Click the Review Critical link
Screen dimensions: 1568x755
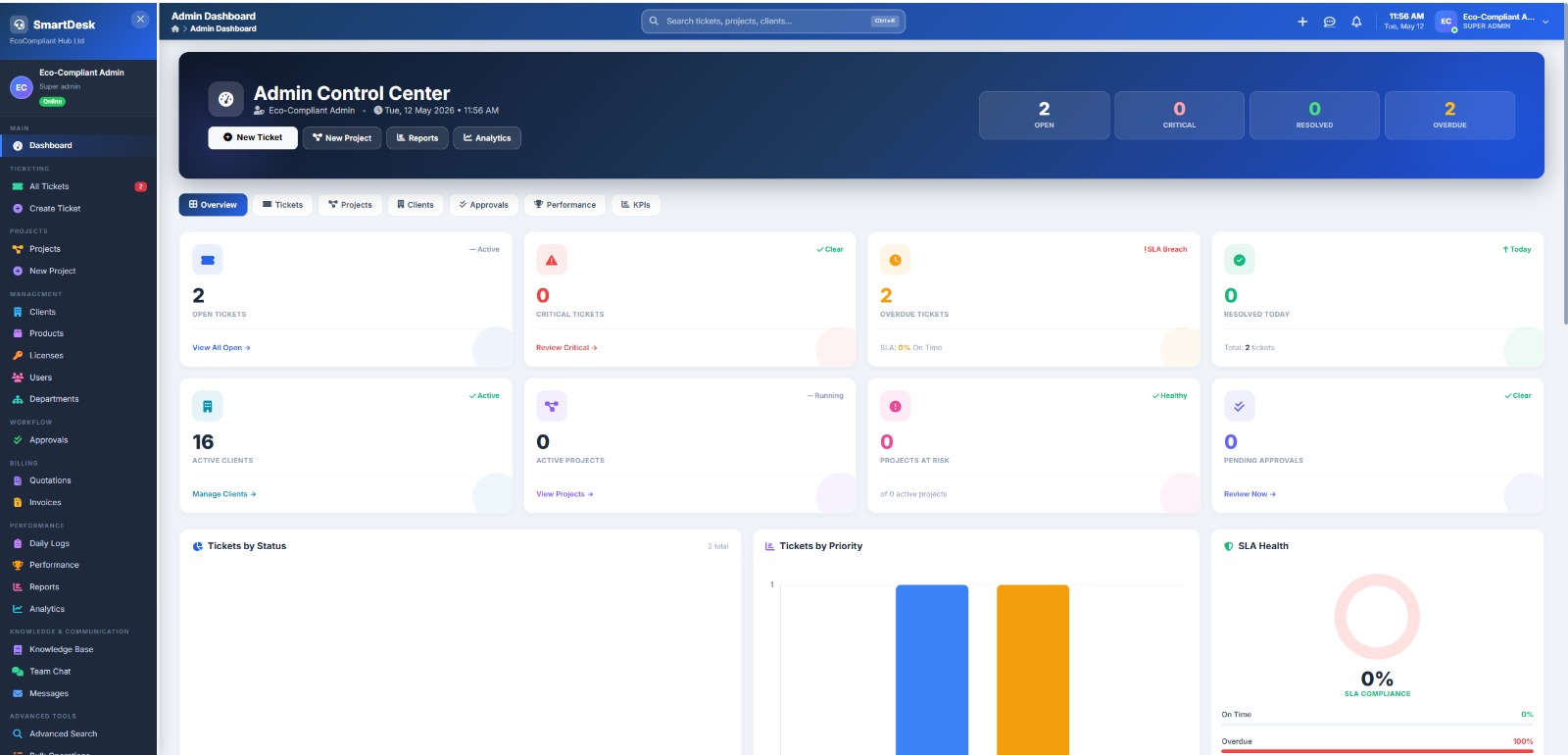[x=566, y=348]
